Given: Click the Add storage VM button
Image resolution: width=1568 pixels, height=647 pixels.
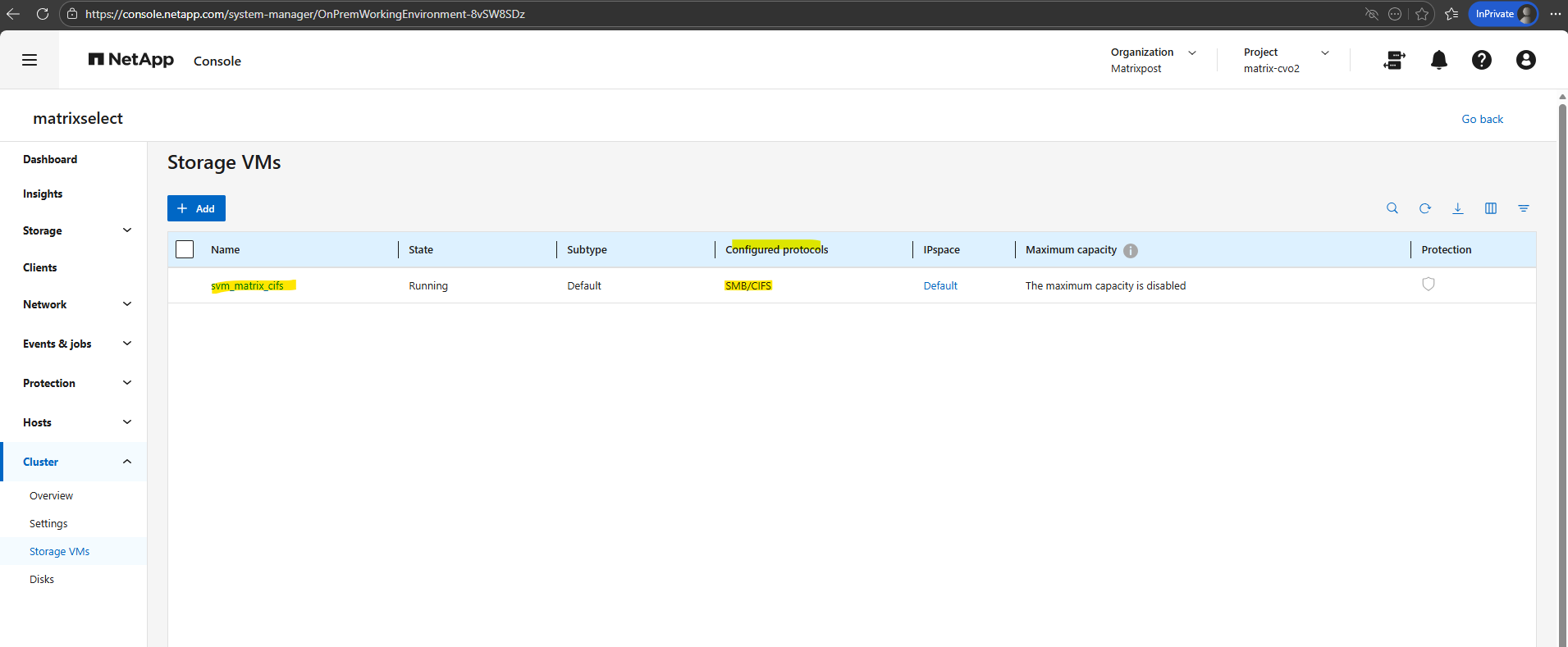Looking at the screenshot, I should click(196, 208).
